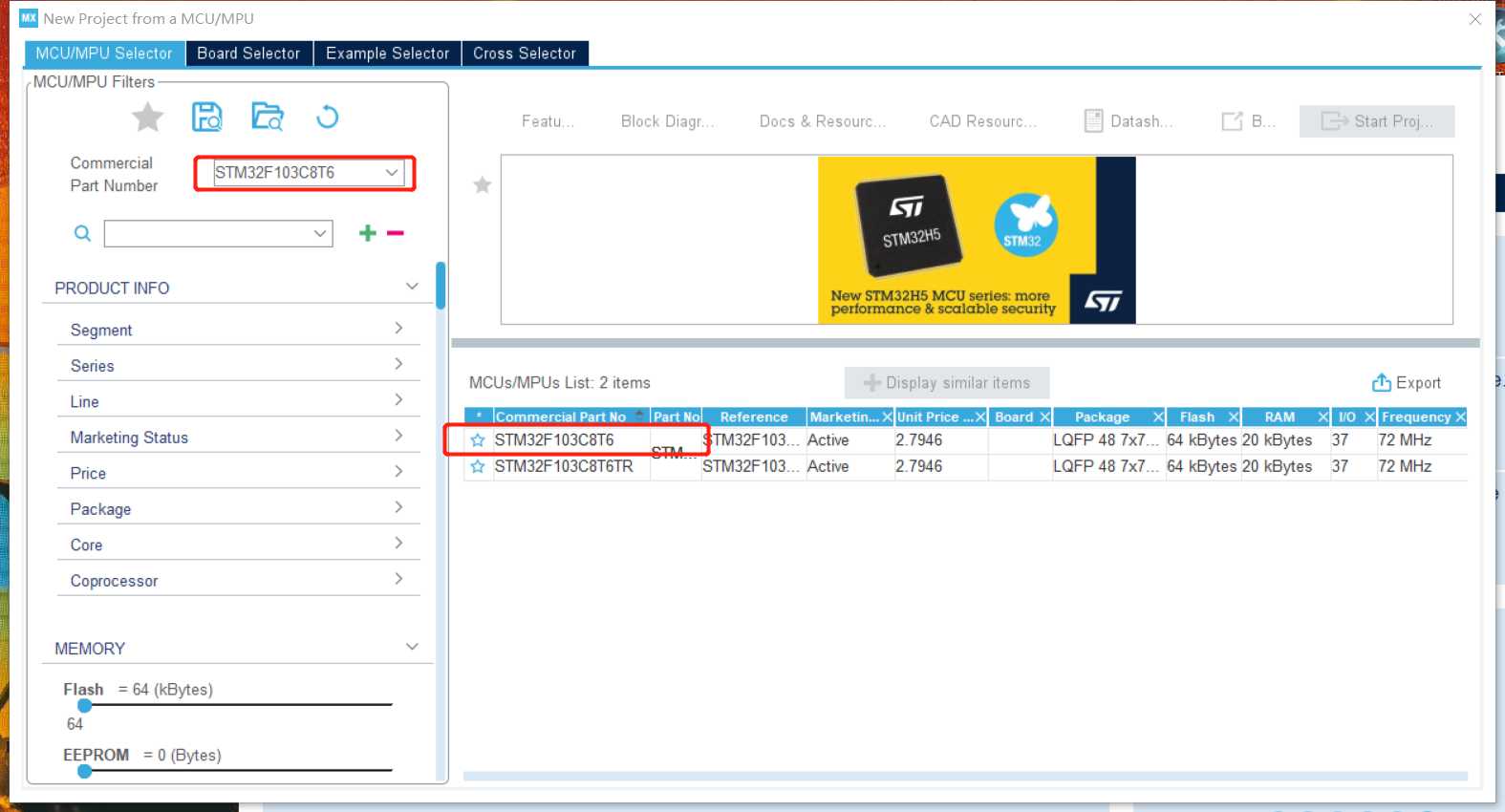Remove the Flash column via X

click(1233, 417)
